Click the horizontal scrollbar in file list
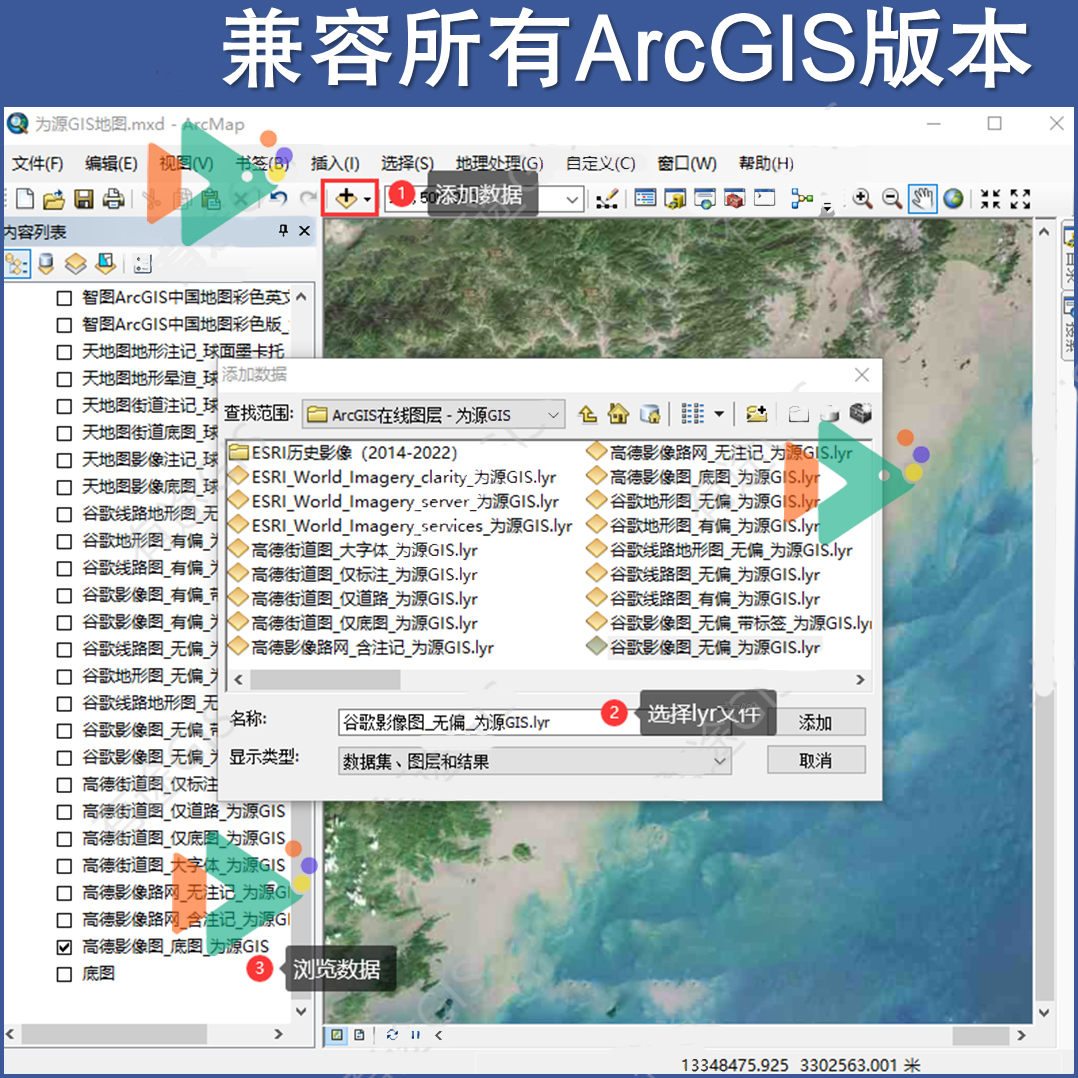This screenshot has height=1078, width=1078. click(x=325, y=679)
